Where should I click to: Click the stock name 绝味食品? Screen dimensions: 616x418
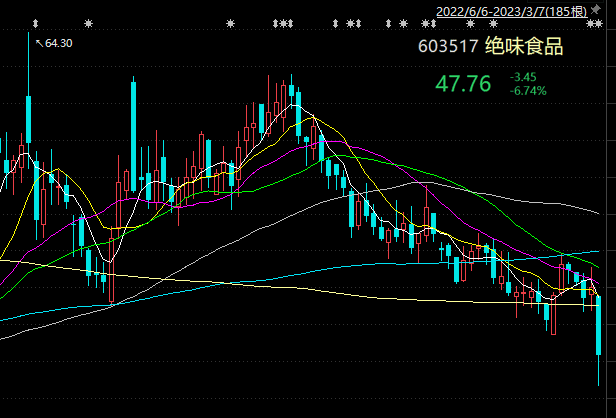524,46
